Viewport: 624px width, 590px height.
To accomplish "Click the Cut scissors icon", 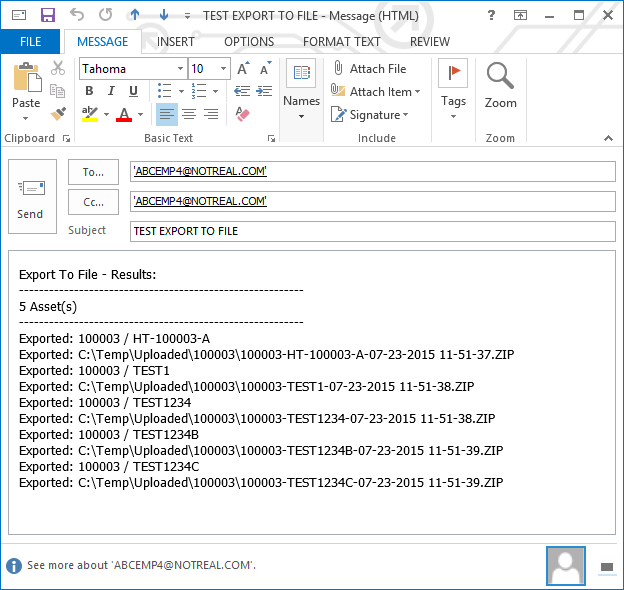I will point(58,69).
